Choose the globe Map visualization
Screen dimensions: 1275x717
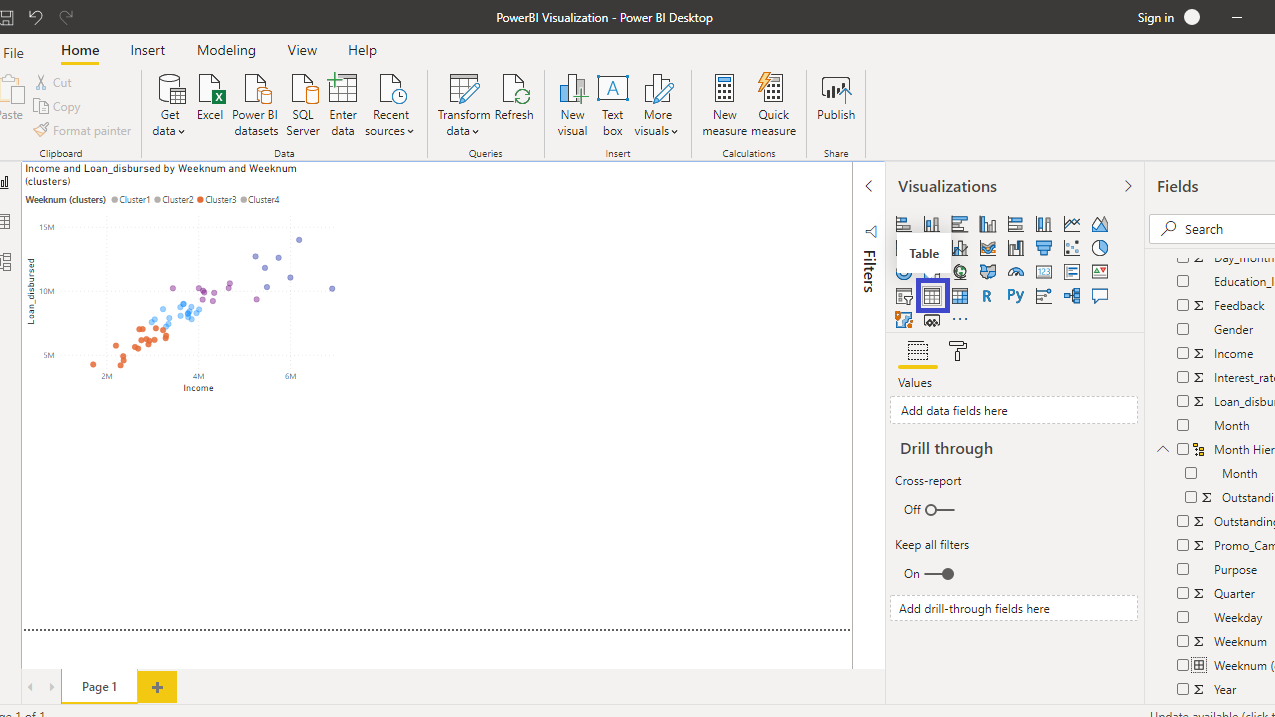coord(960,272)
